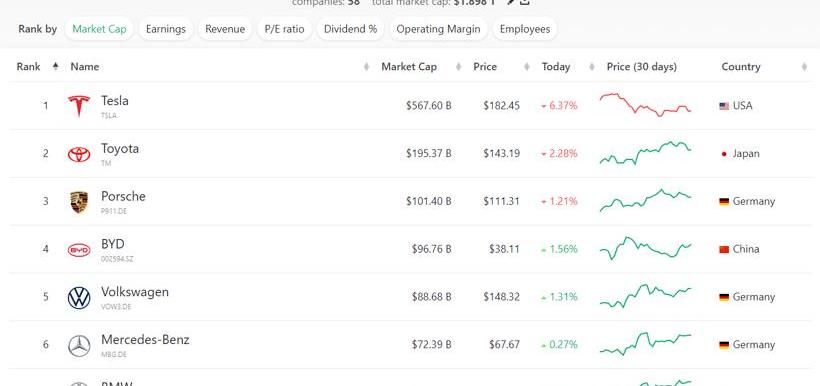820x386 pixels.
Task: Click the USA flag icon
Action: [x=724, y=106]
